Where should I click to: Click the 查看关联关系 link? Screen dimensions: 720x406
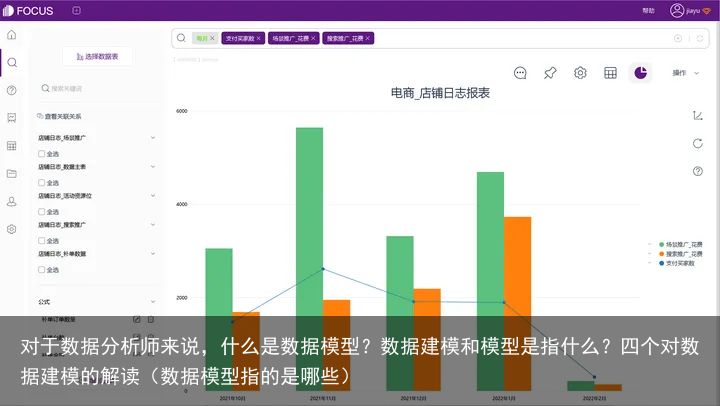[59, 116]
